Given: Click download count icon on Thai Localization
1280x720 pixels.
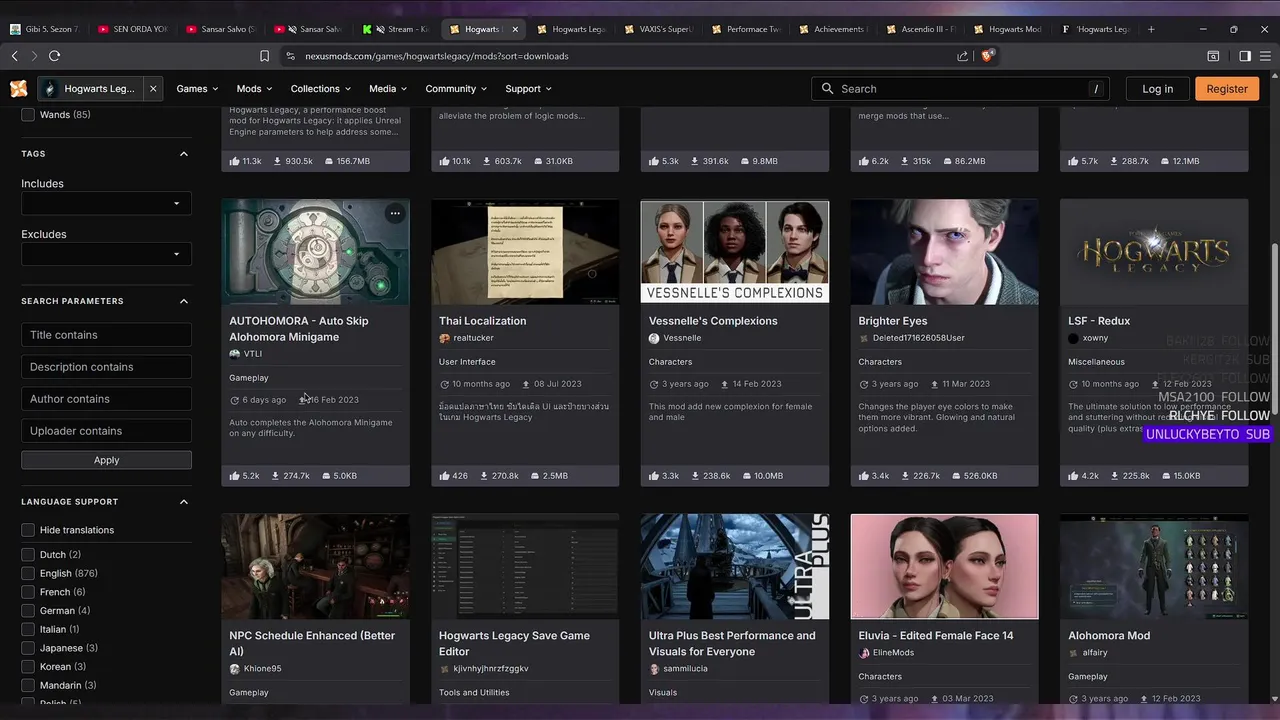Looking at the screenshot, I should (x=486, y=476).
